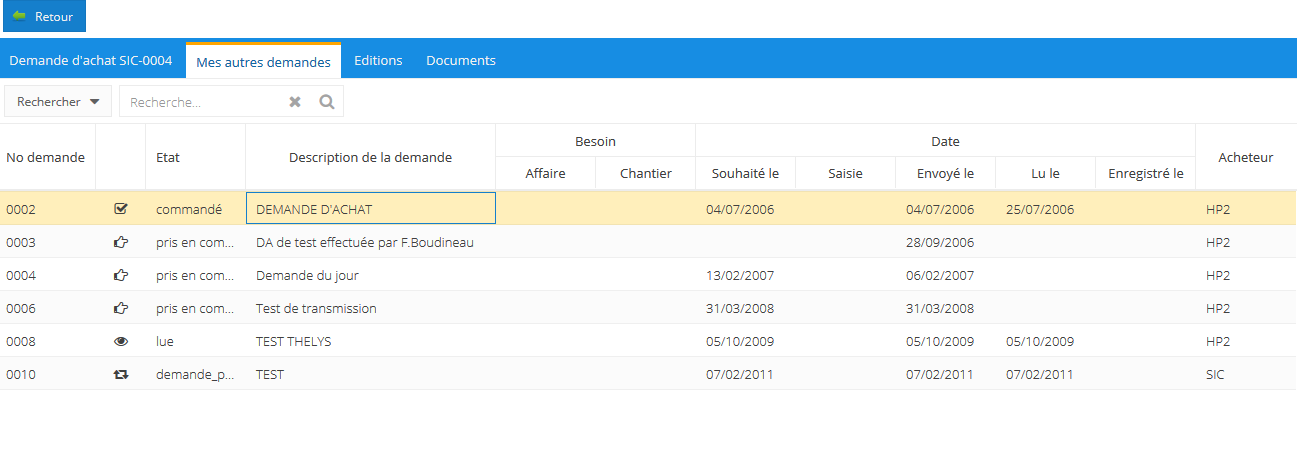The width and height of the screenshot is (1297, 452).
Task: Expand the Rechercher dropdown
Action: pos(58,101)
